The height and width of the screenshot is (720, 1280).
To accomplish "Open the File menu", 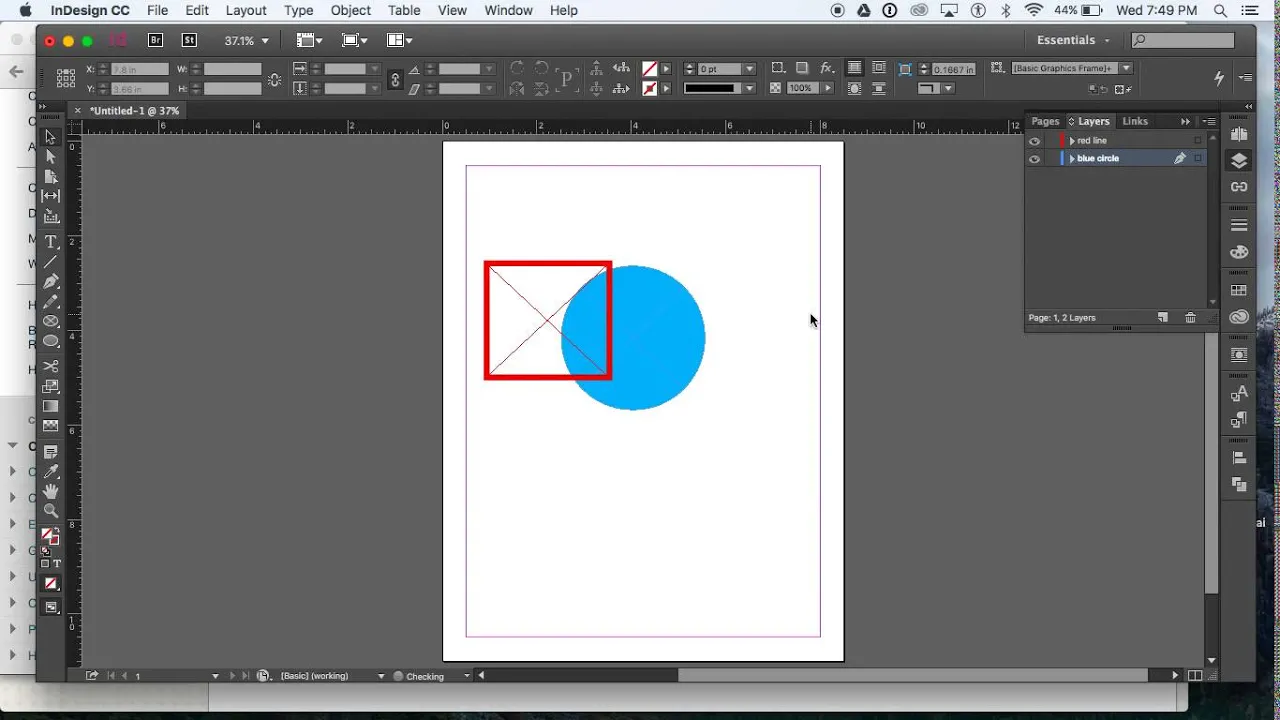I will (x=157, y=10).
